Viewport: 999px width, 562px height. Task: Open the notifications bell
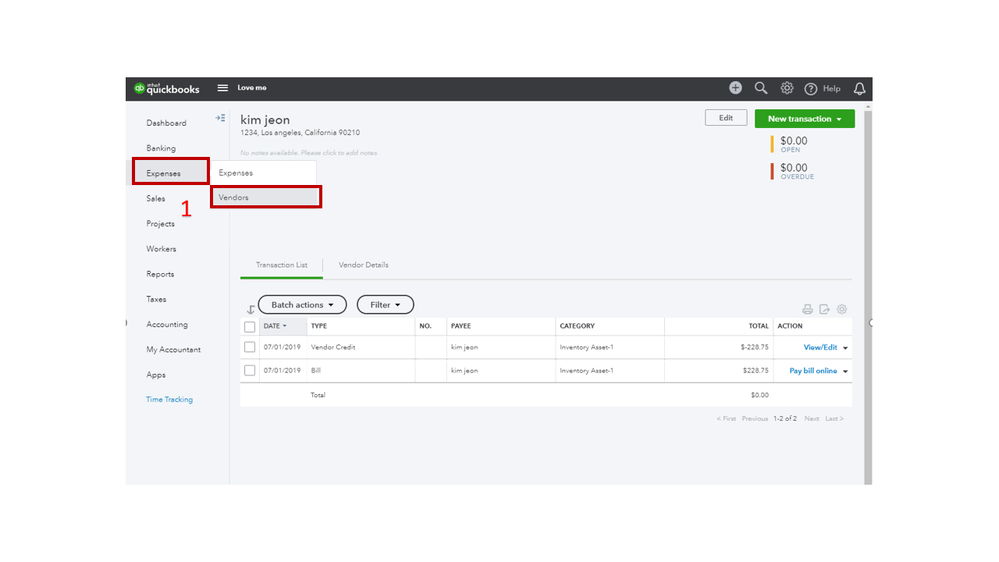click(859, 89)
